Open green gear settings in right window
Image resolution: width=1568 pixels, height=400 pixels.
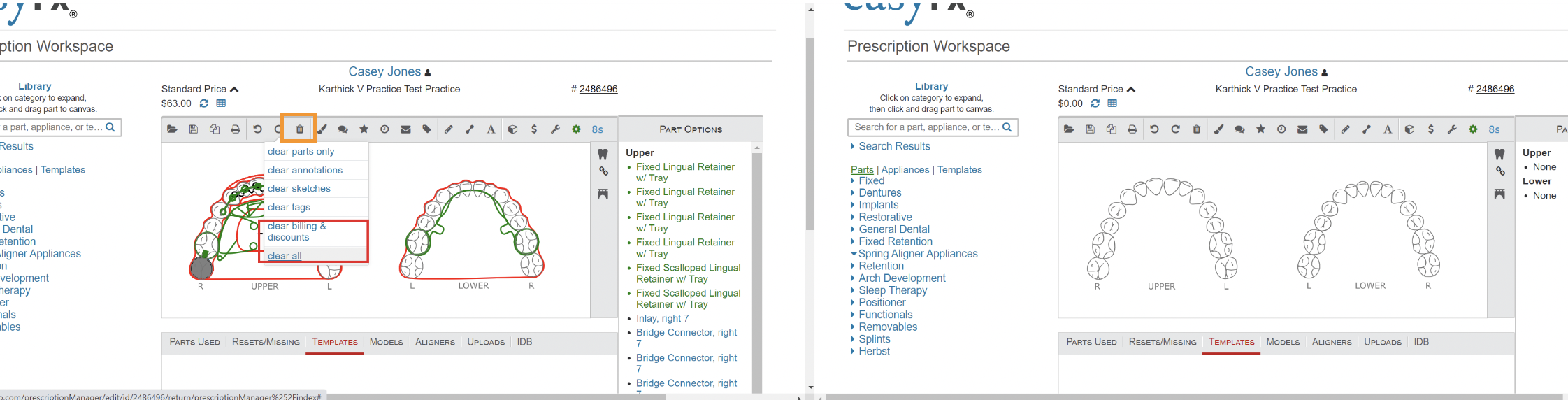click(1473, 129)
